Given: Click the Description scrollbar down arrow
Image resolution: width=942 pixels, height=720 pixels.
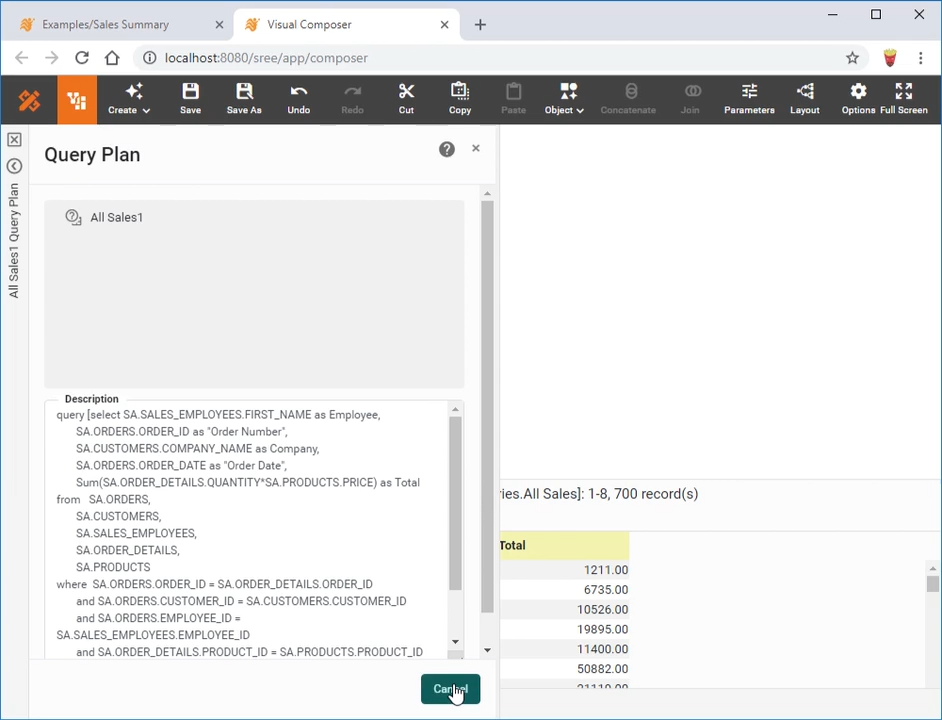Looking at the screenshot, I should coord(455,642).
